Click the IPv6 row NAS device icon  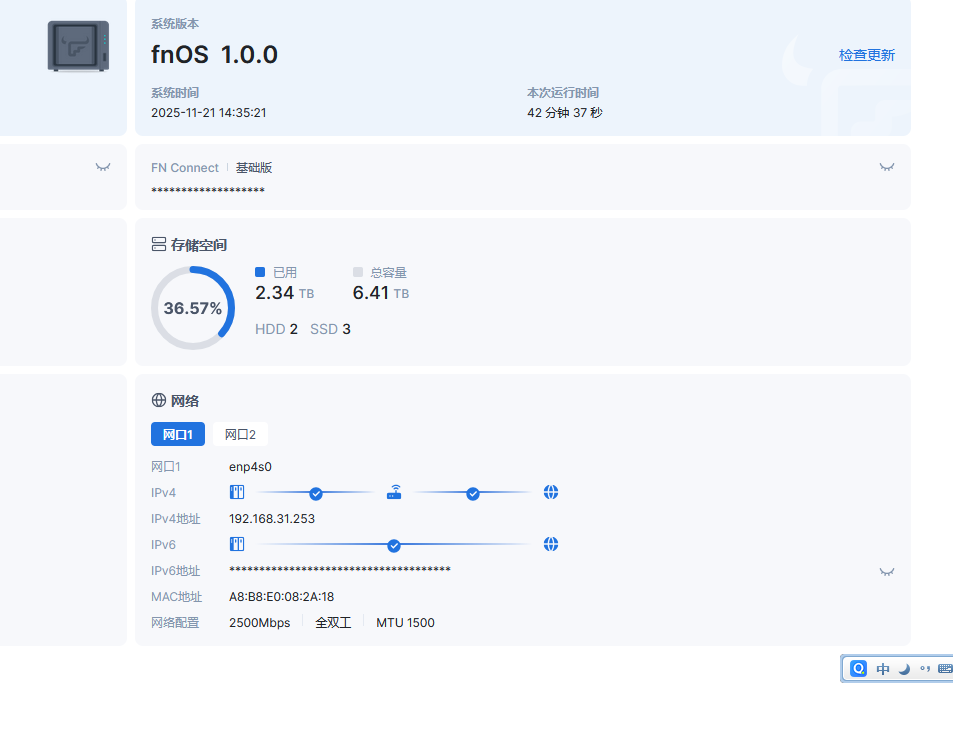pos(237,544)
